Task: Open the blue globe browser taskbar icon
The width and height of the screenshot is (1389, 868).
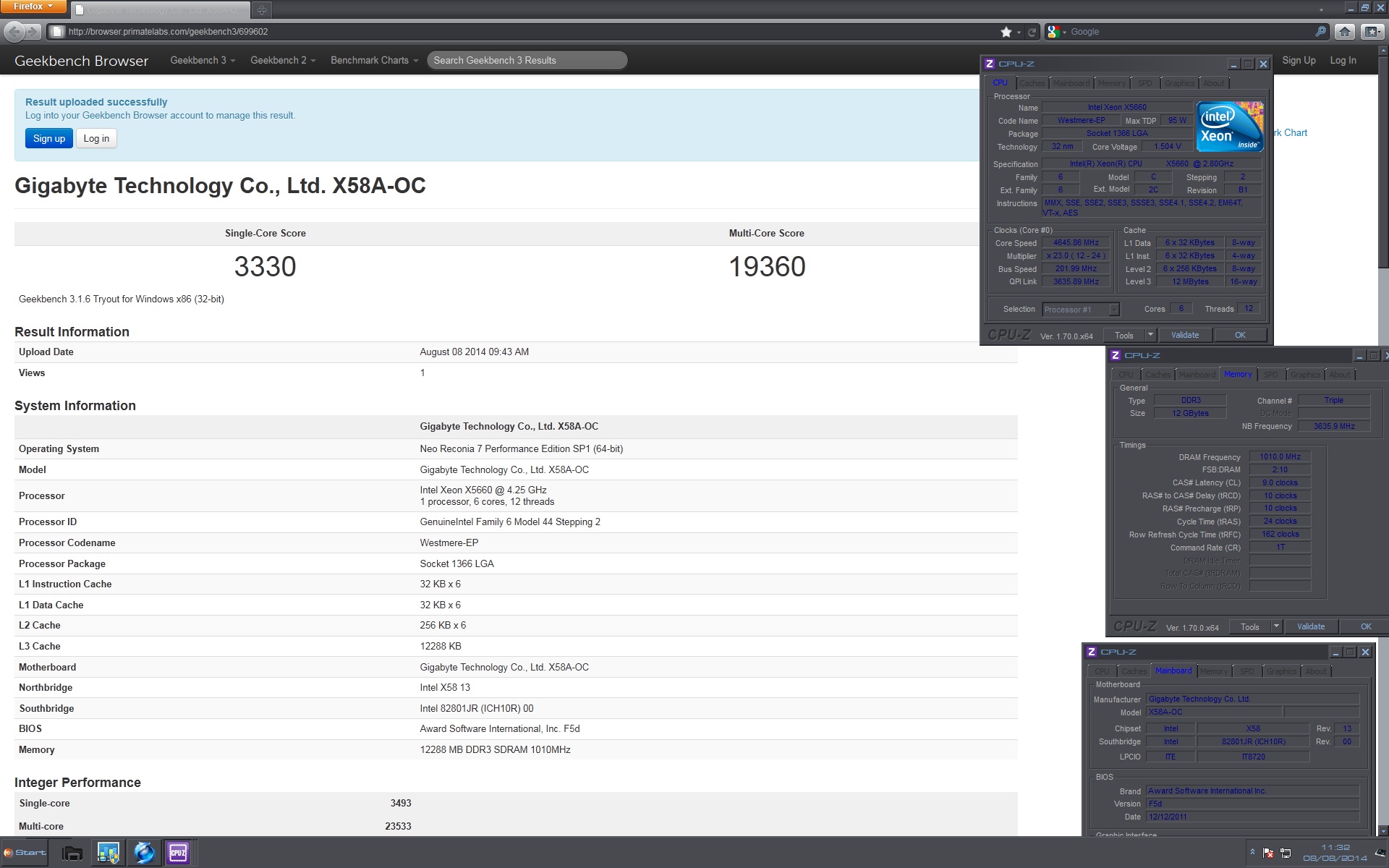Action: (x=144, y=853)
